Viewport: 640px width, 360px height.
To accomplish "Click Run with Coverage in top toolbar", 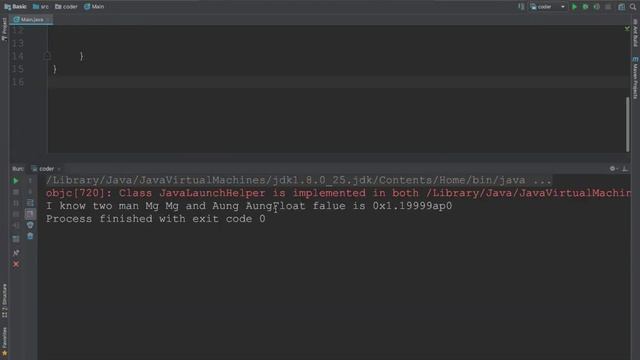I will 597,7.
